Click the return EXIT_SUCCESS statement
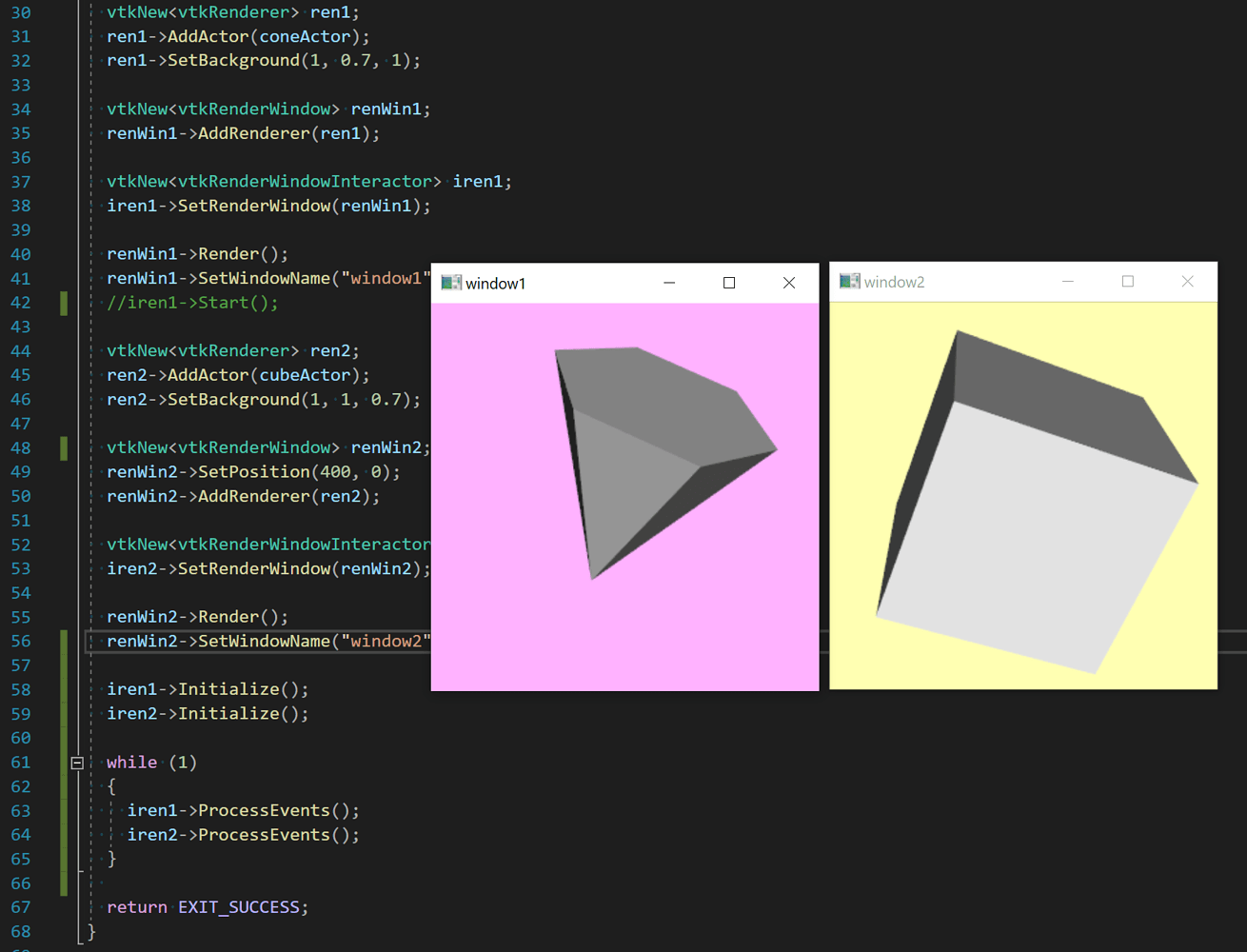1247x952 pixels. pyautogui.click(x=208, y=906)
